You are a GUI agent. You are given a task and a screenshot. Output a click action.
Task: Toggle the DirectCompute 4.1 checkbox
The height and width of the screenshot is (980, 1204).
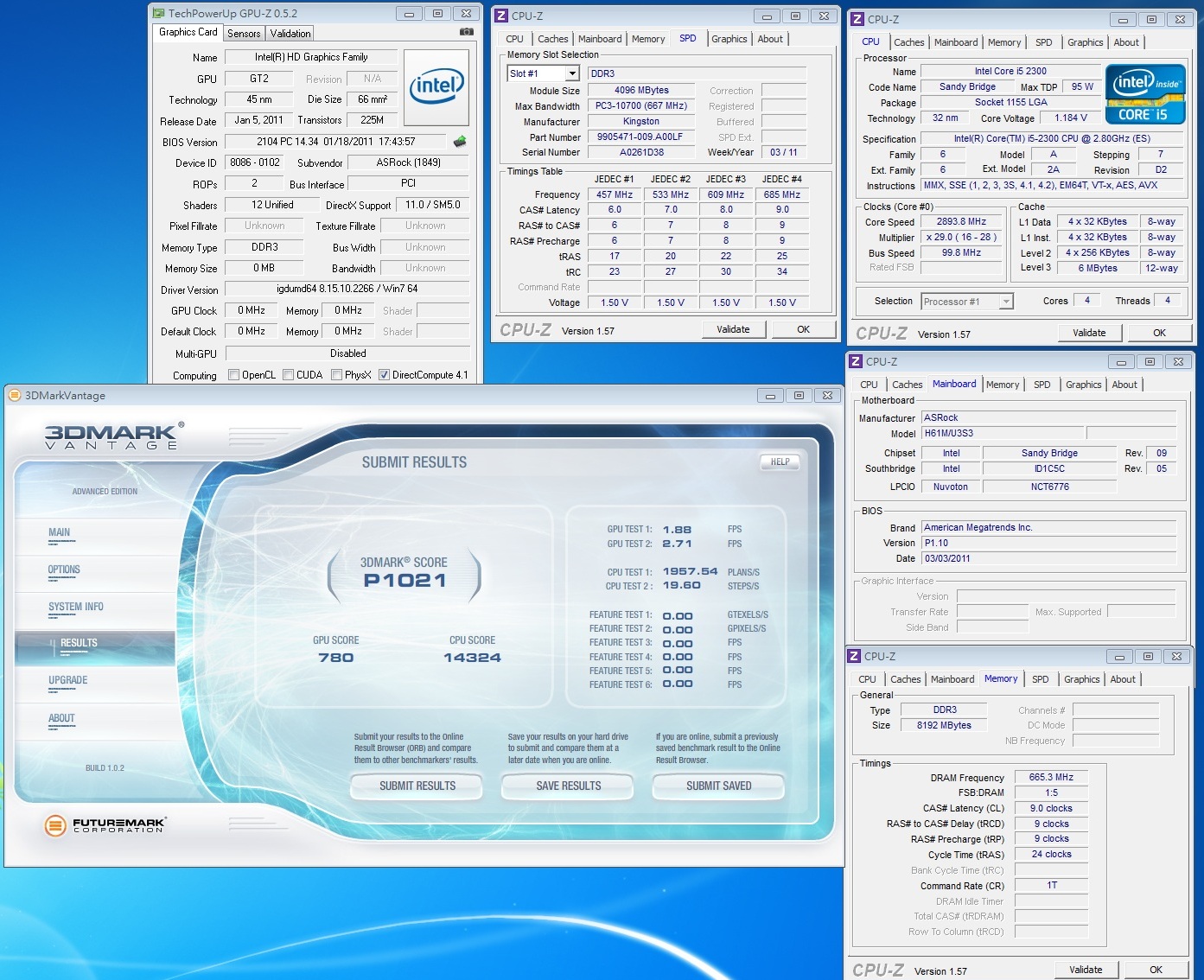tap(384, 375)
